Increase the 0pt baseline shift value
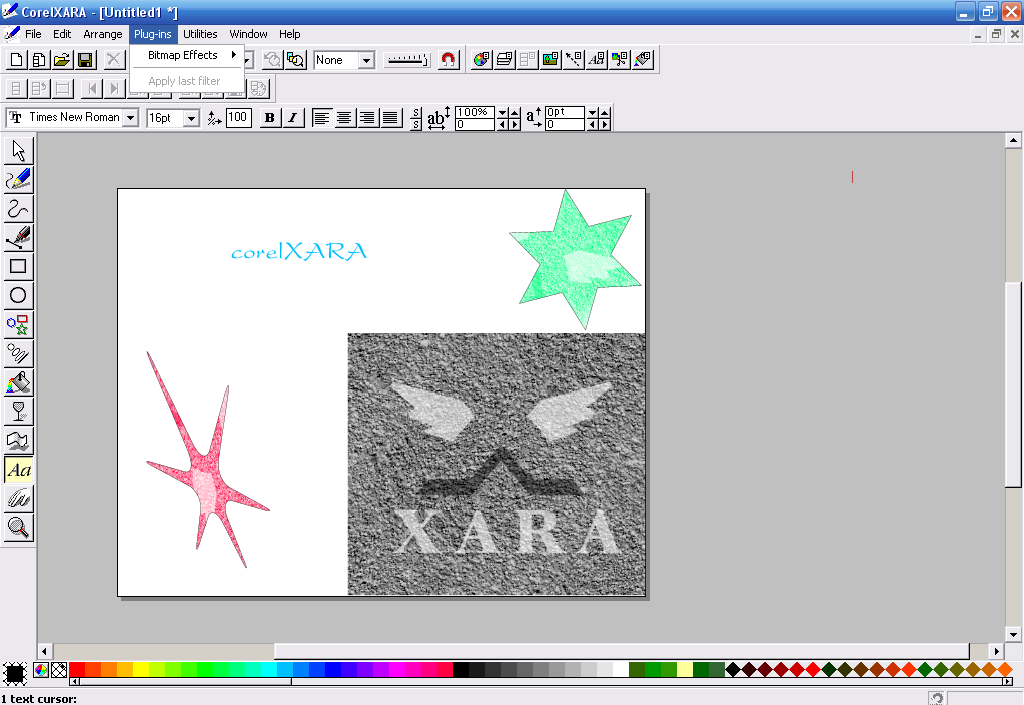1024x705 pixels. click(x=604, y=113)
